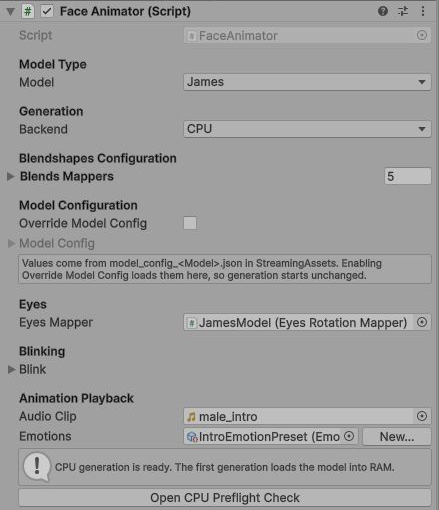Open object picker for Script field
Viewport: 439px width, 510px height.
pyautogui.click(x=422, y=35)
